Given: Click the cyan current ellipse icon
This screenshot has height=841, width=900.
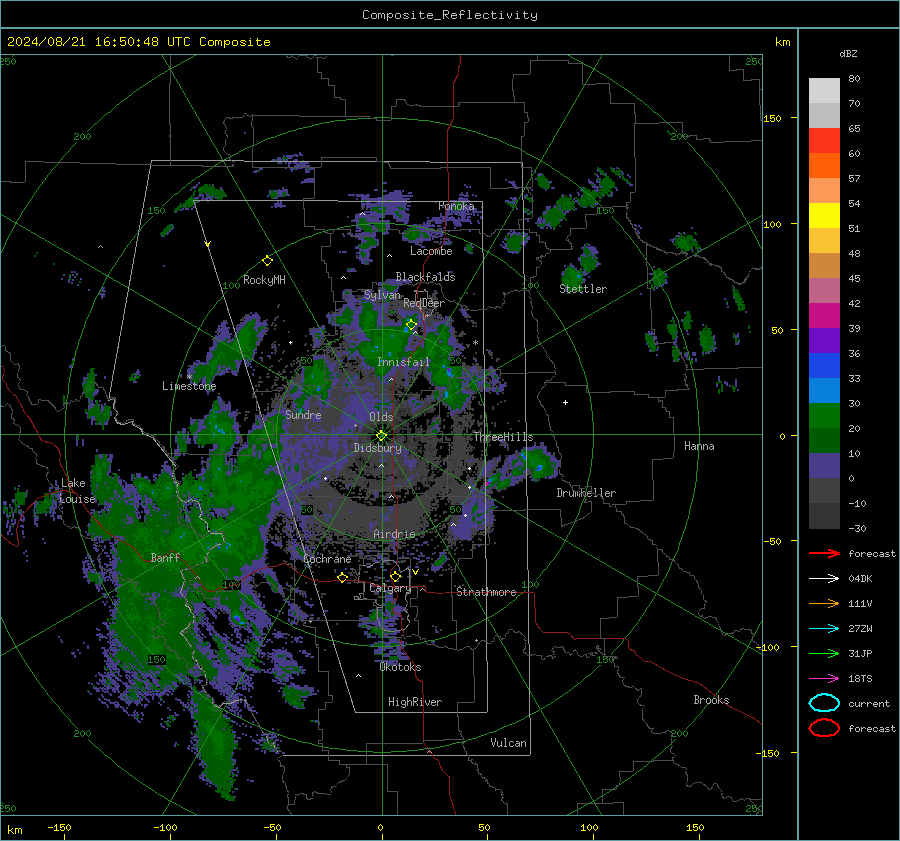Looking at the screenshot, I should (x=824, y=703).
